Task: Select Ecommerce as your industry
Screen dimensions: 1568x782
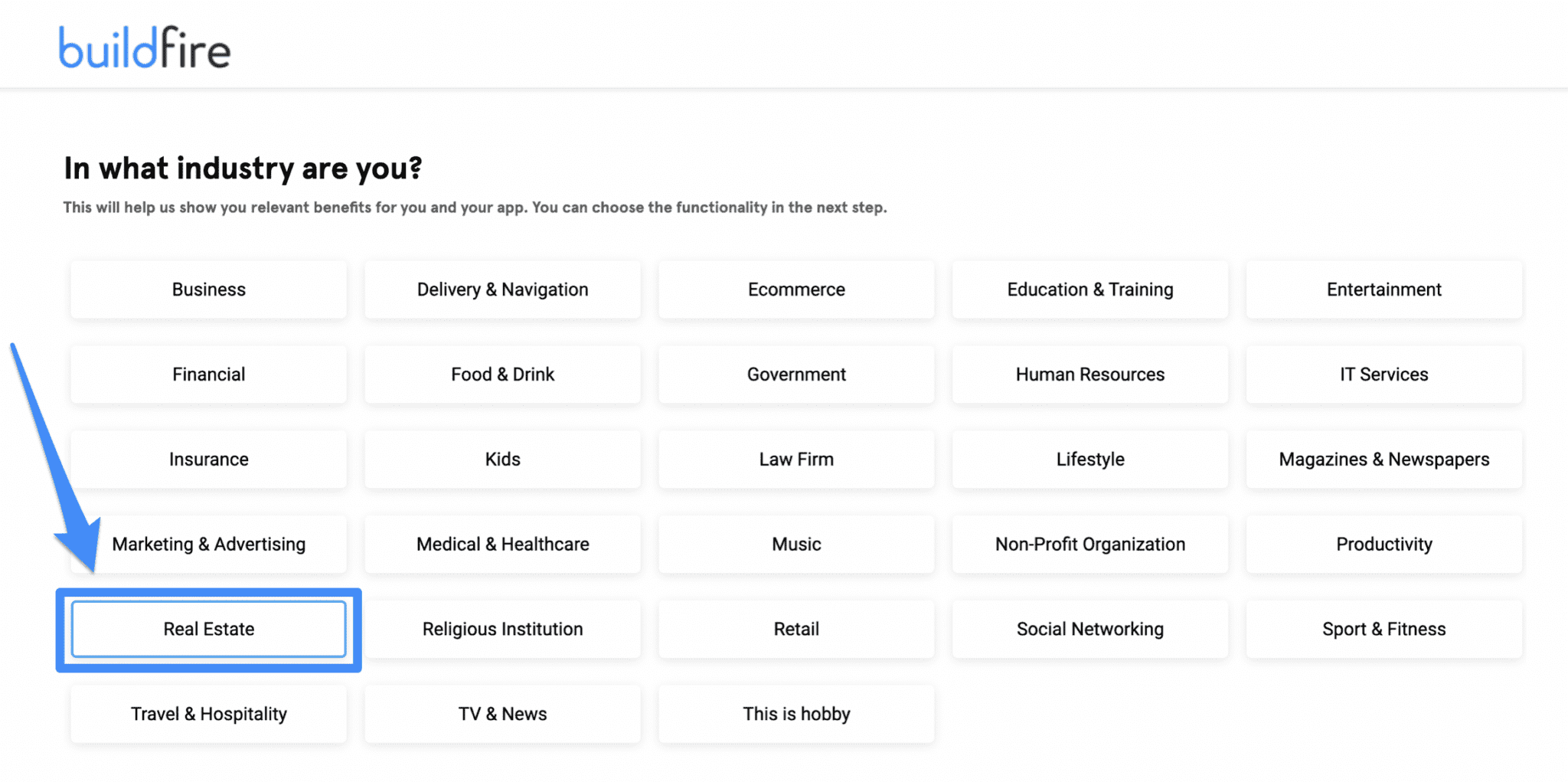Action: pos(796,290)
